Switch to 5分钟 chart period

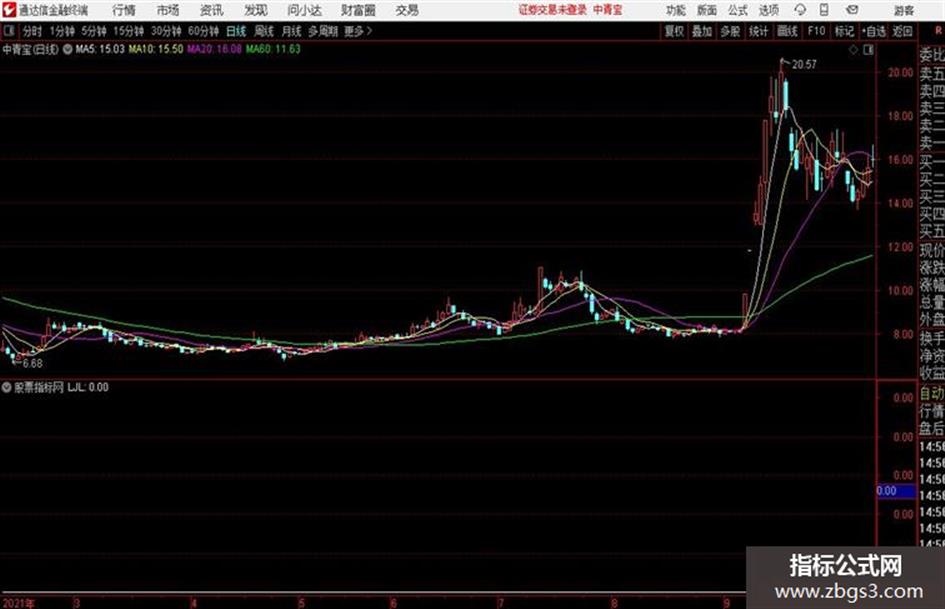[94, 31]
